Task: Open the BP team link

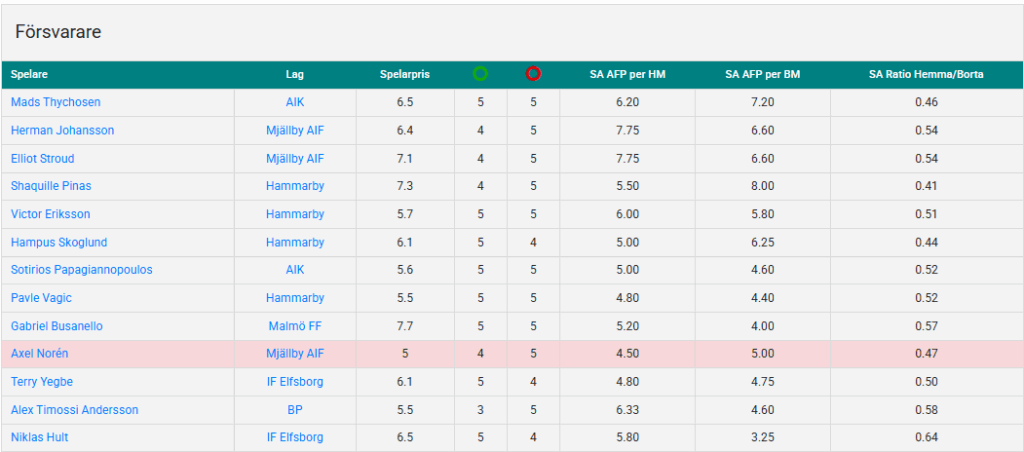Action: 295,410
